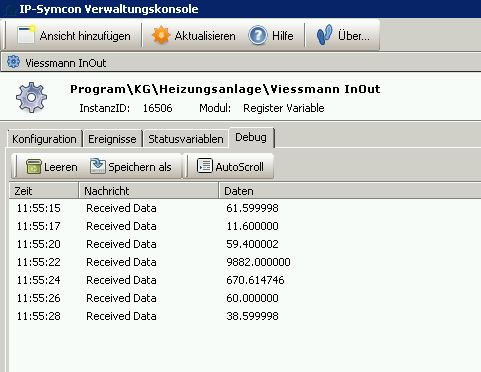Clear debug log with the Leeren label
The height and width of the screenshot is (372, 481).
pyautogui.click(x=61, y=167)
